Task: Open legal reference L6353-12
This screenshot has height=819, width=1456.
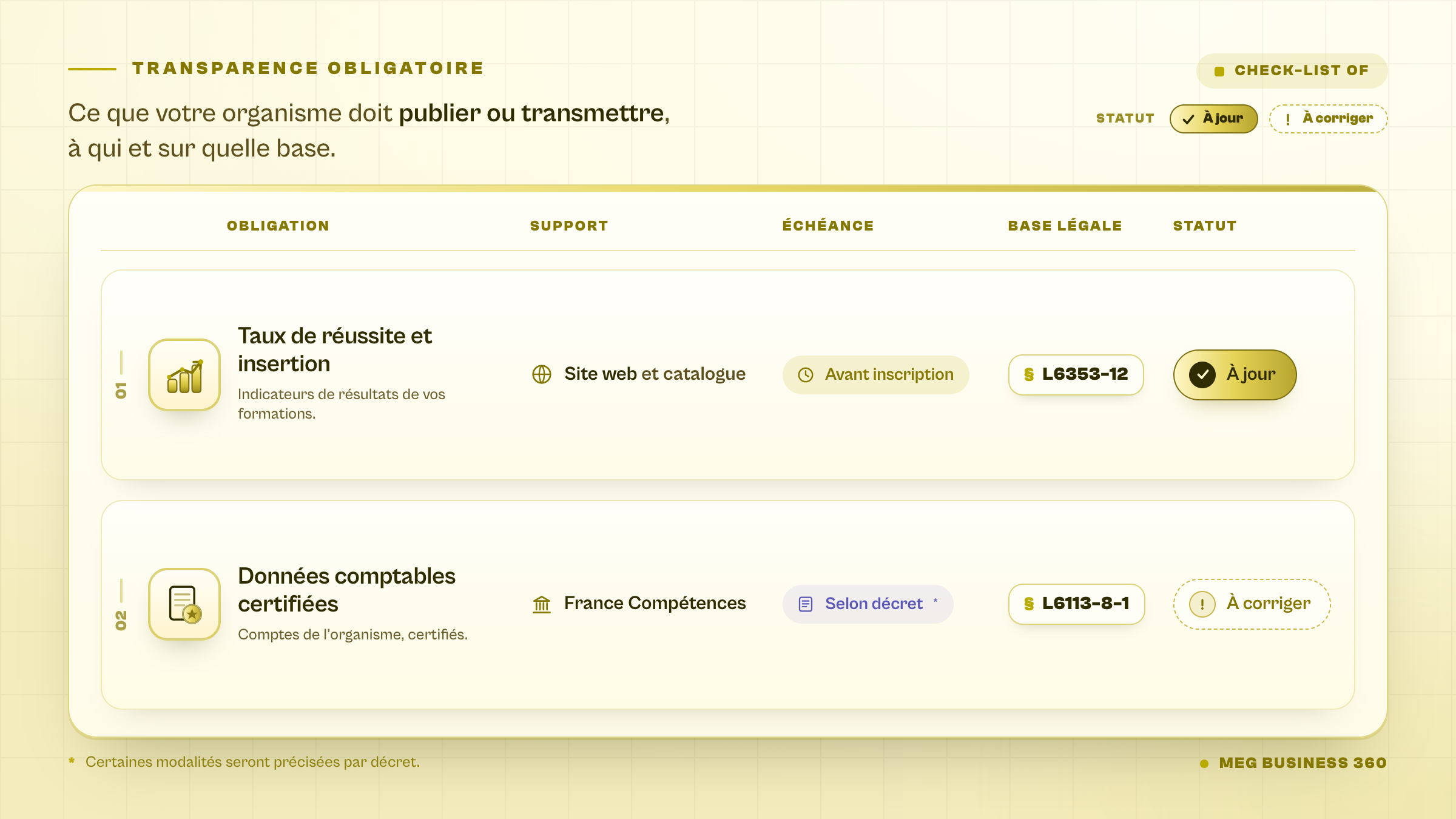Action: [1076, 375]
